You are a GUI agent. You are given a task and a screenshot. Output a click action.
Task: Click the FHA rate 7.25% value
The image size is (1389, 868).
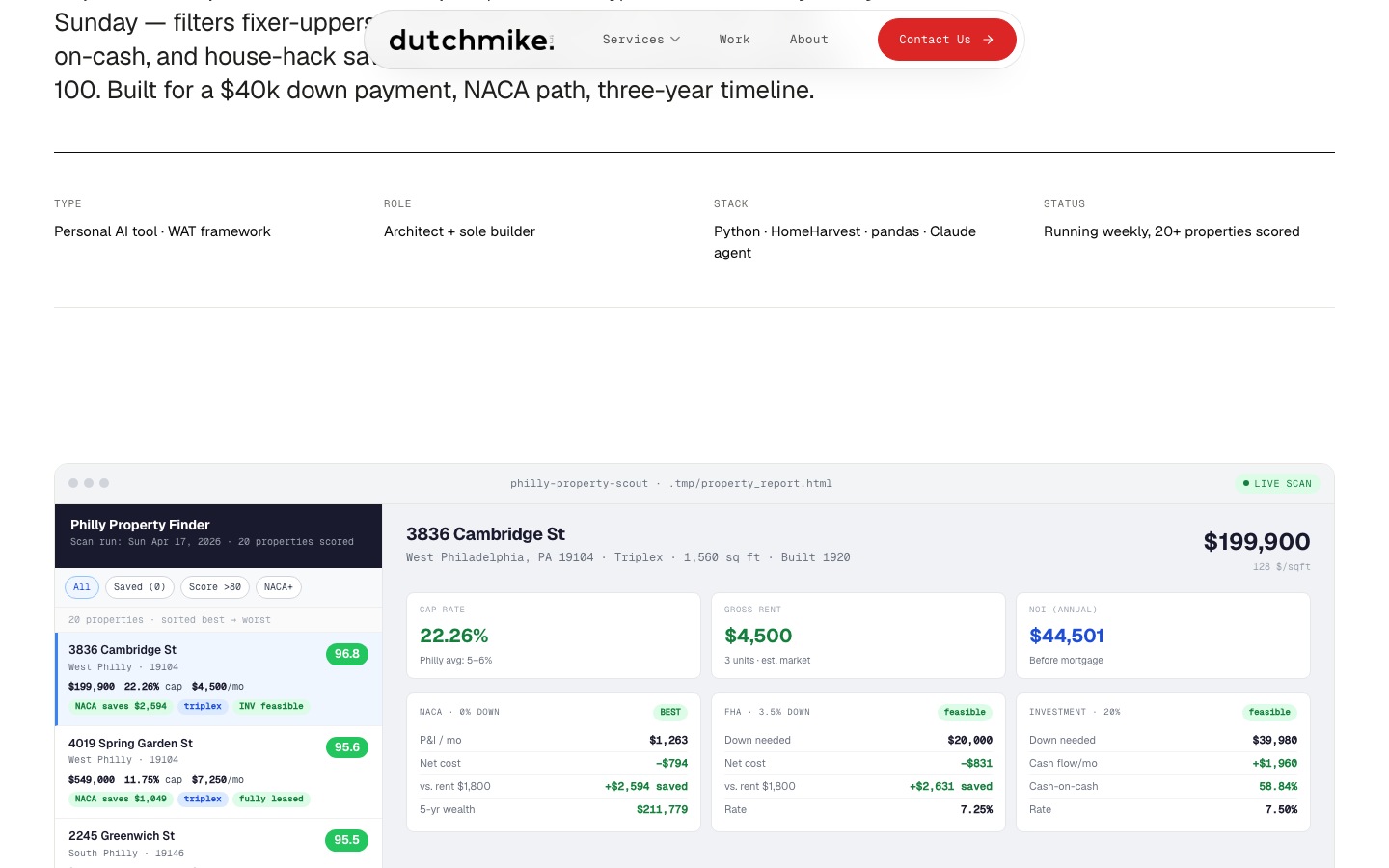(976, 810)
